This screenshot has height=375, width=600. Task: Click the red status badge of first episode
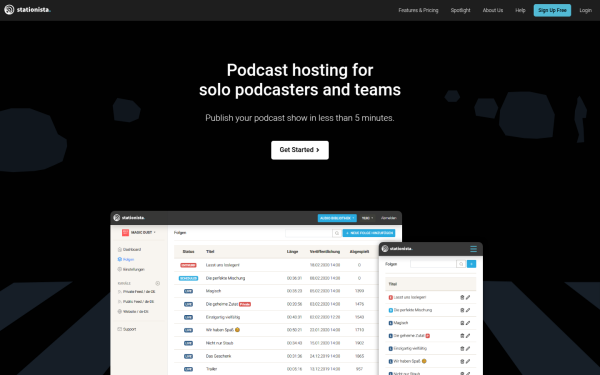pos(188,265)
